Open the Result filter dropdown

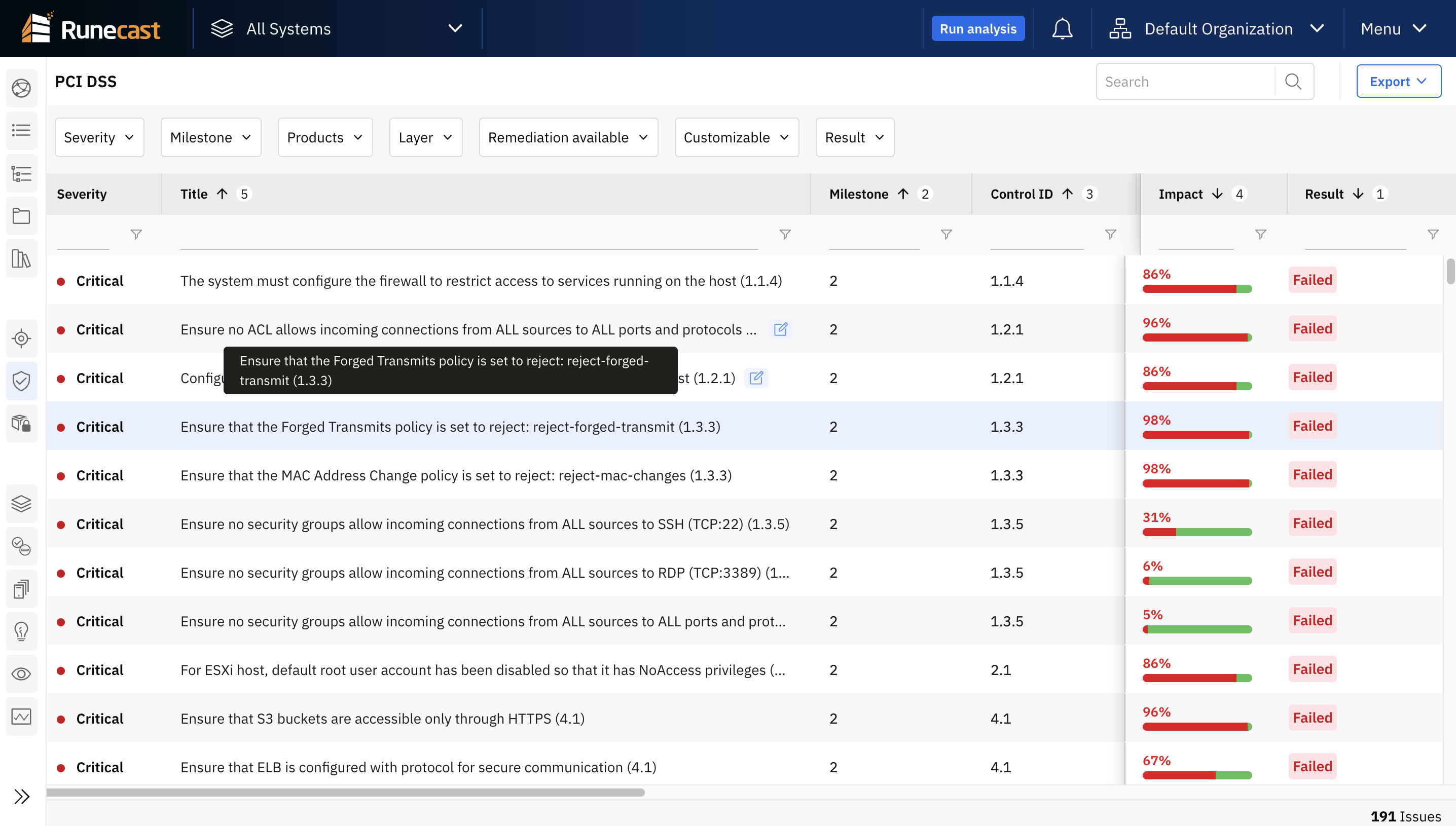[854, 137]
